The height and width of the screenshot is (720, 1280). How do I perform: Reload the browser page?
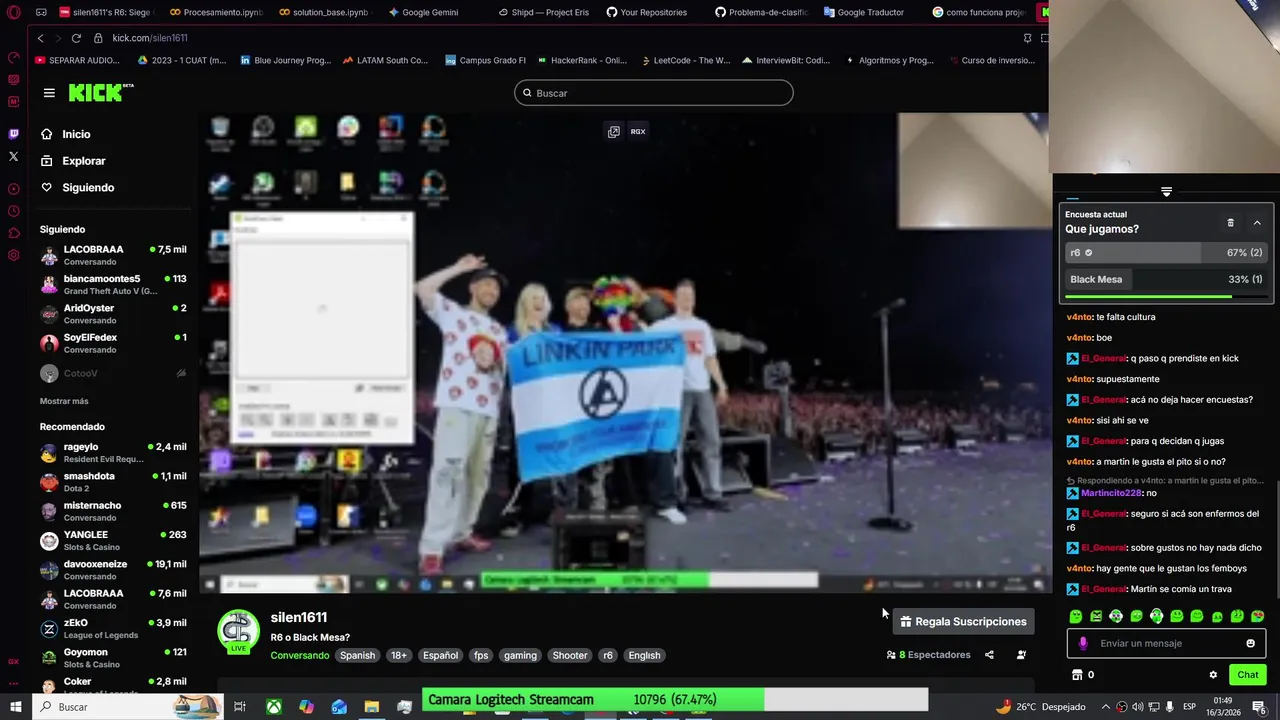(76, 38)
